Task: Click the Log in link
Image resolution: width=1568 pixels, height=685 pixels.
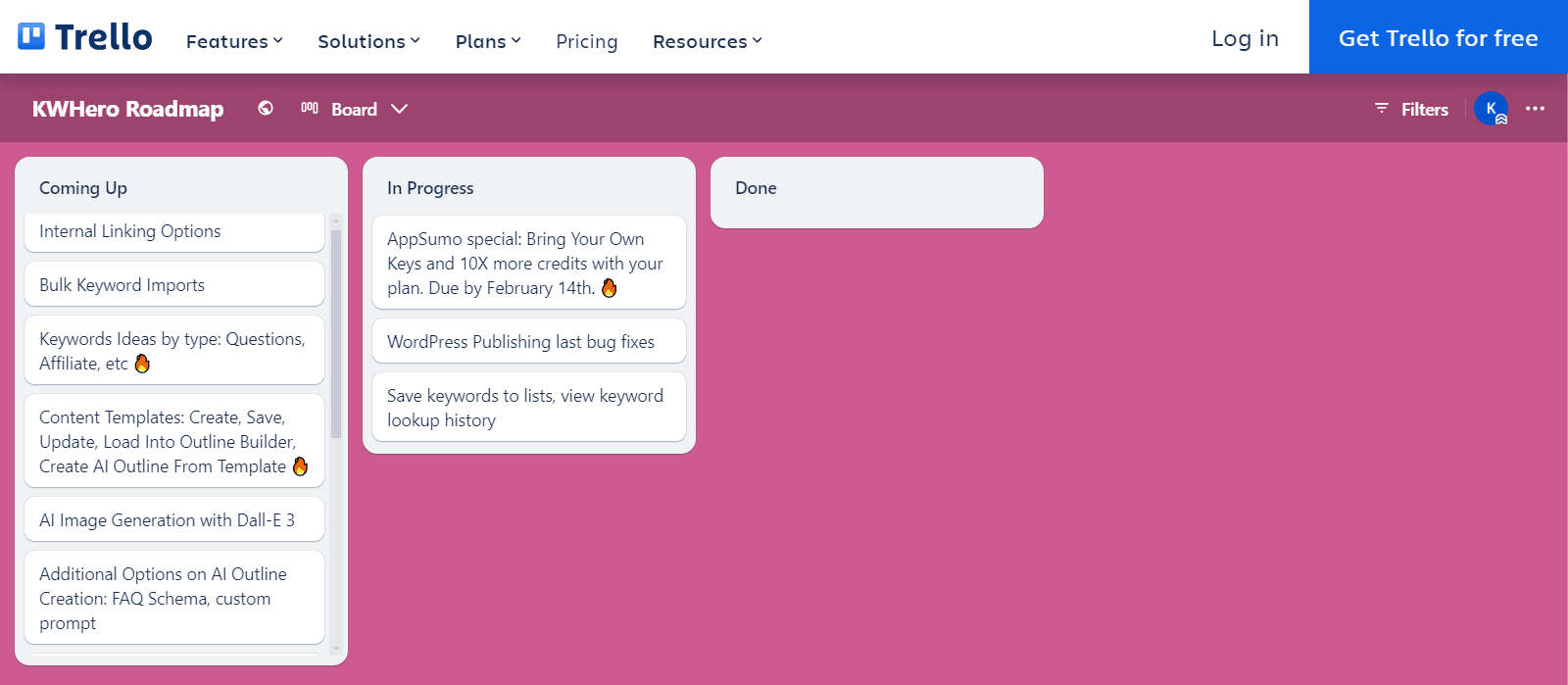Action: (1245, 38)
